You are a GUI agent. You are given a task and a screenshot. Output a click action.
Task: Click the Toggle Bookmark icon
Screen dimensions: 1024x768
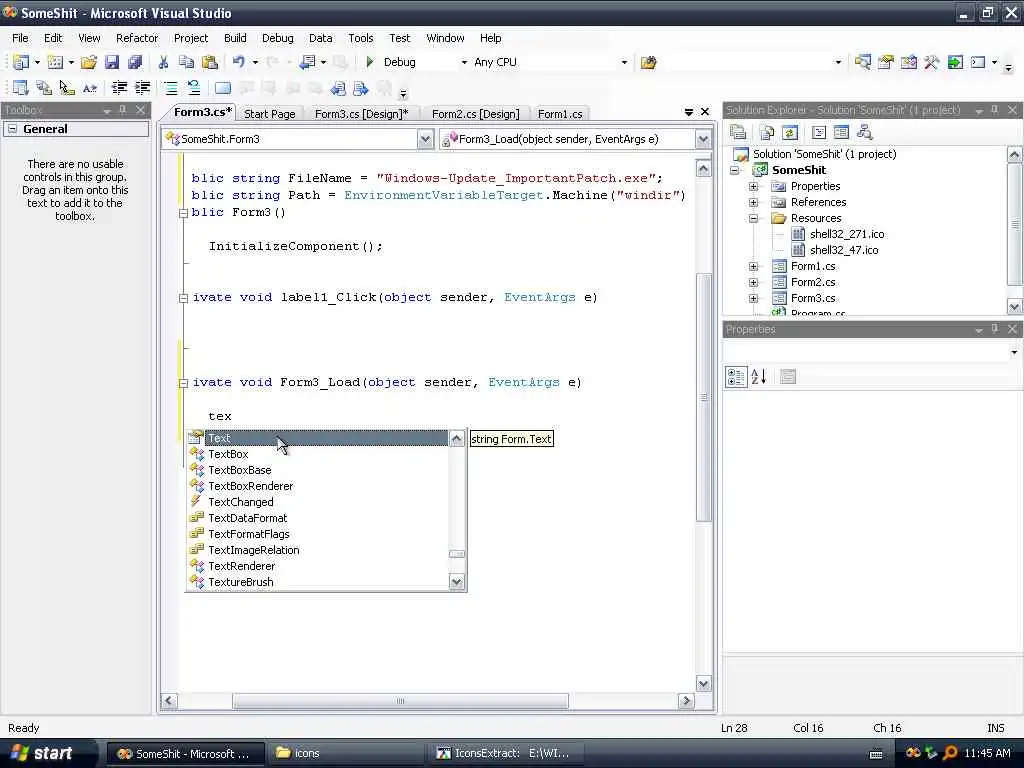pos(223,88)
